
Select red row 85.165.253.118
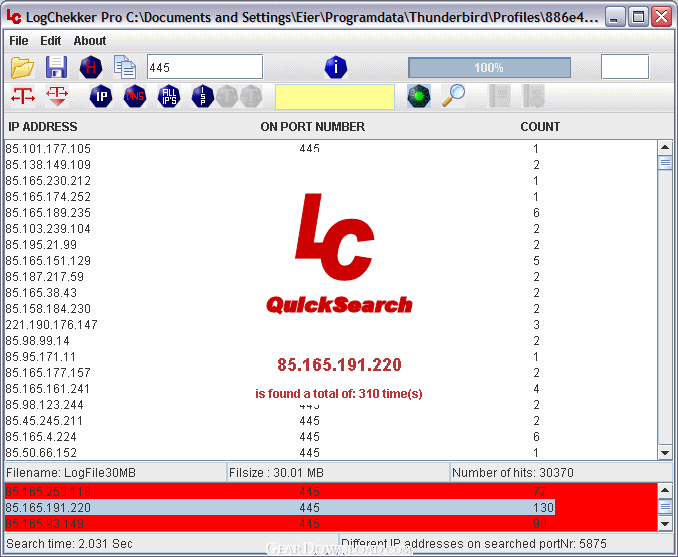331,491
